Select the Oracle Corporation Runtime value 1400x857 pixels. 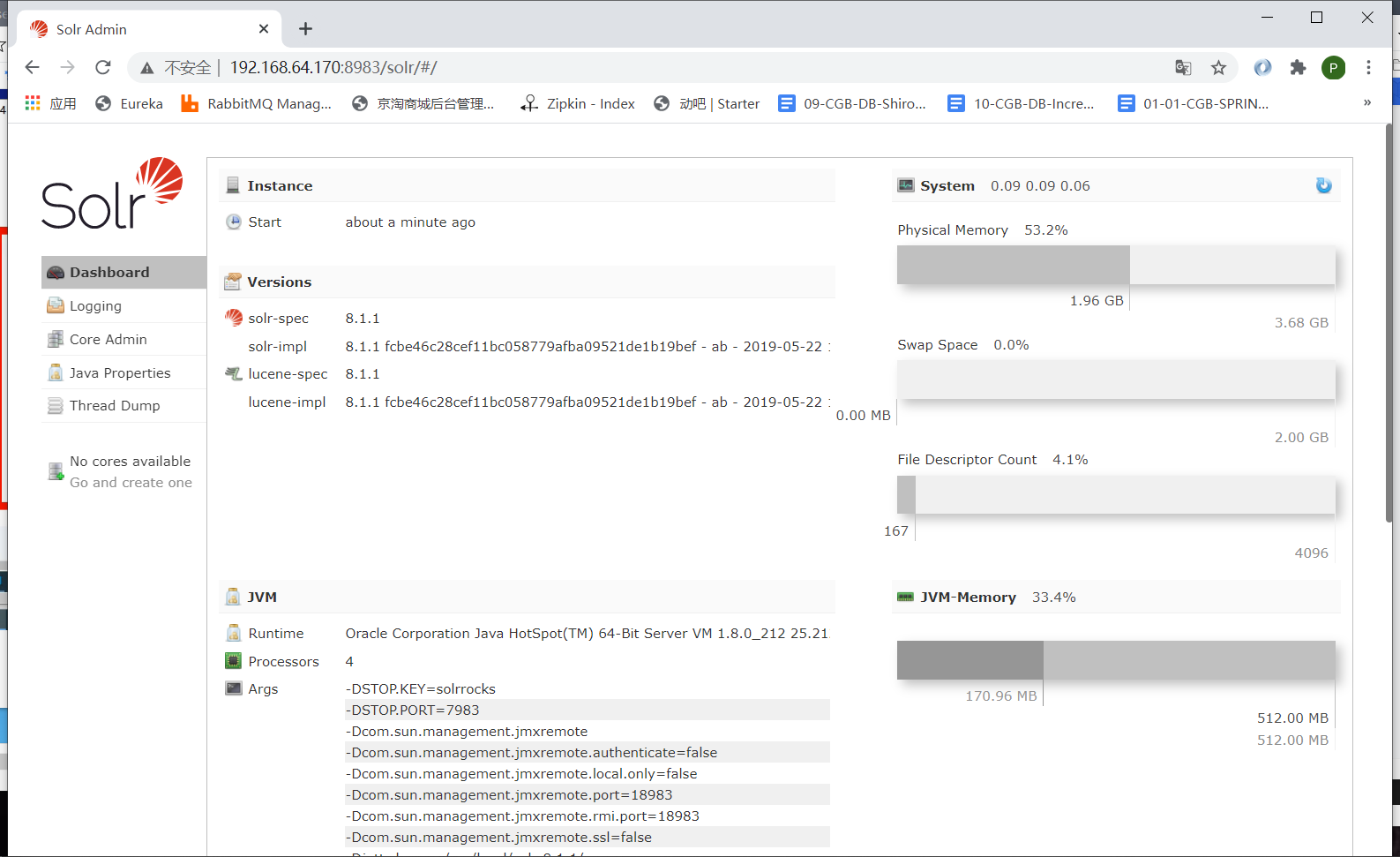point(588,633)
